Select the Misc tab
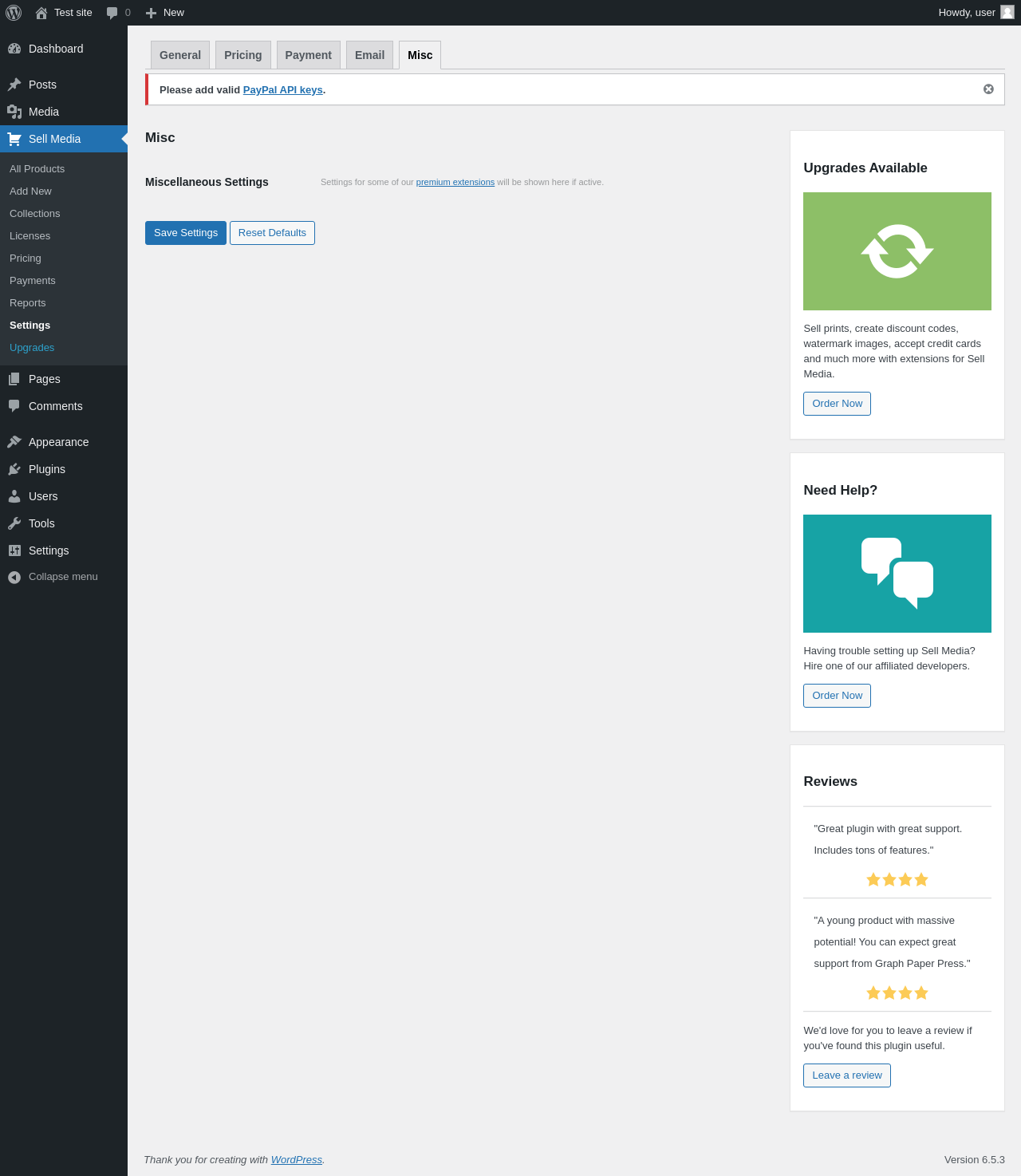The height and width of the screenshot is (1176, 1021). (x=420, y=55)
